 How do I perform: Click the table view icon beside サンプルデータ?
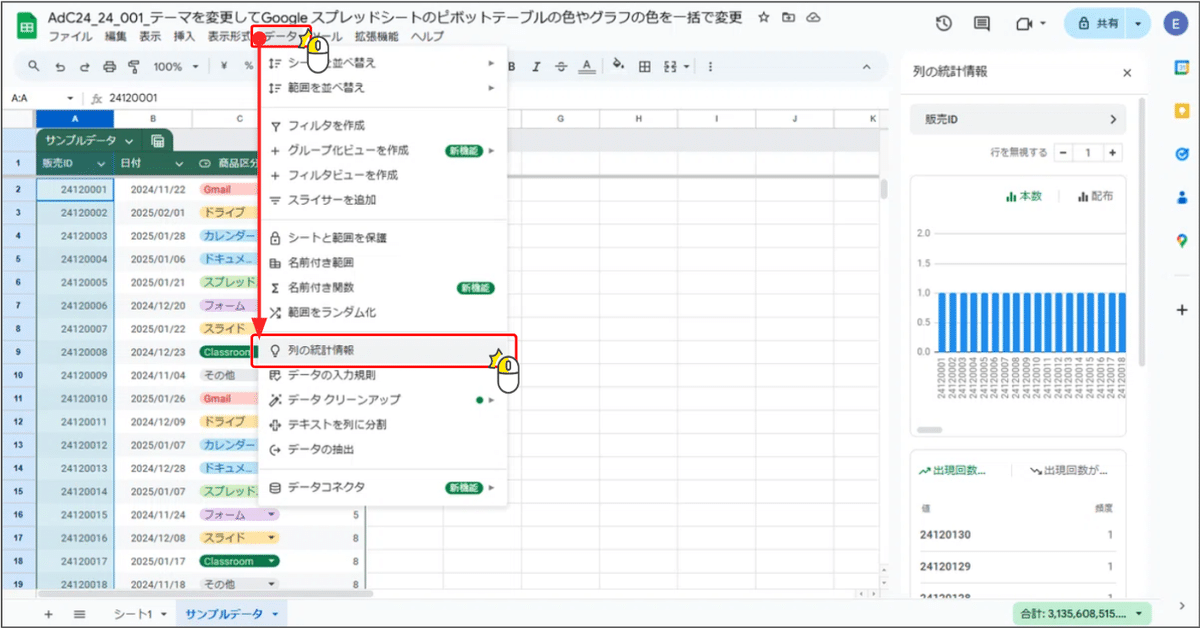158,141
